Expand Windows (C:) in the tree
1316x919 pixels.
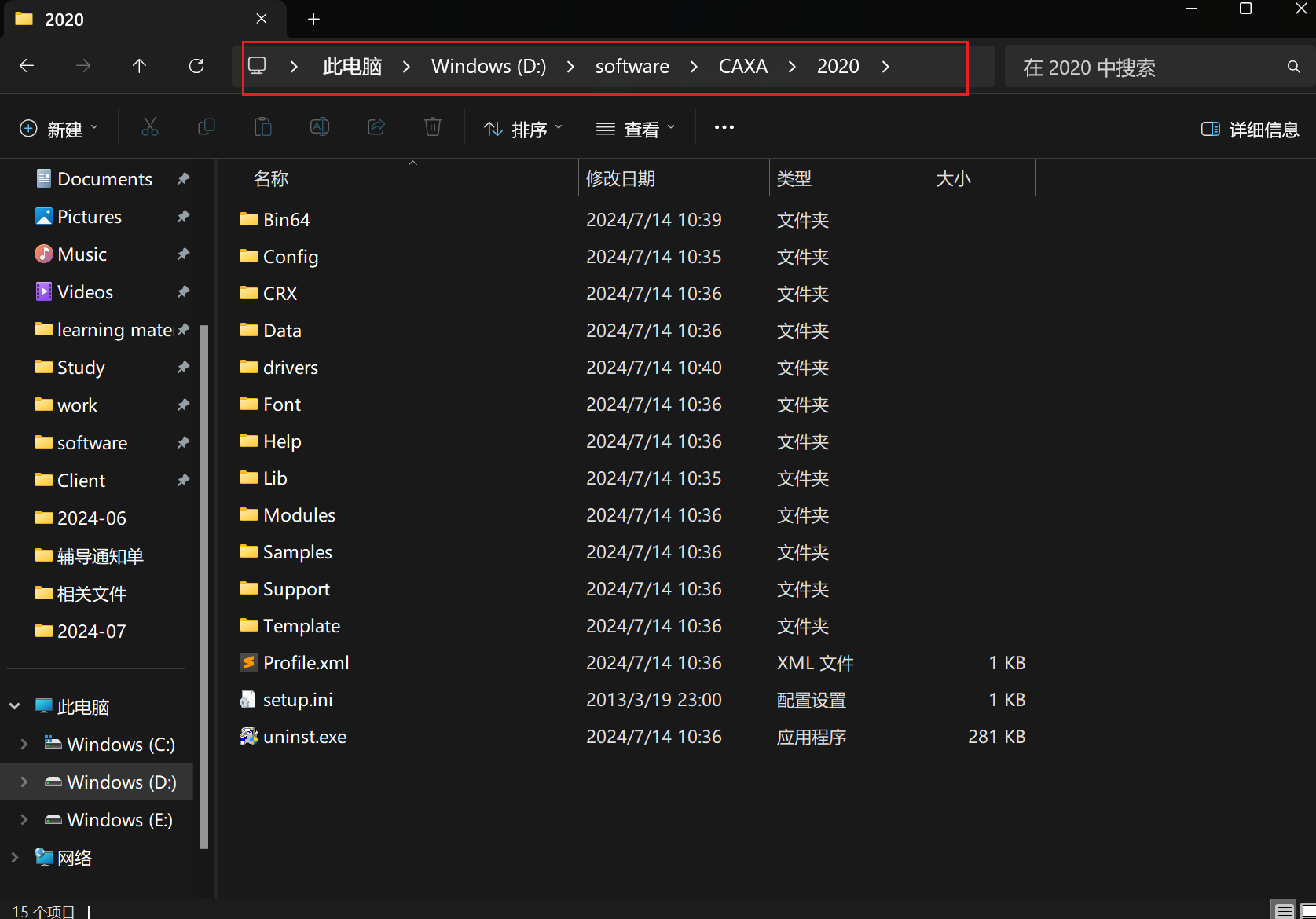pos(24,745)
